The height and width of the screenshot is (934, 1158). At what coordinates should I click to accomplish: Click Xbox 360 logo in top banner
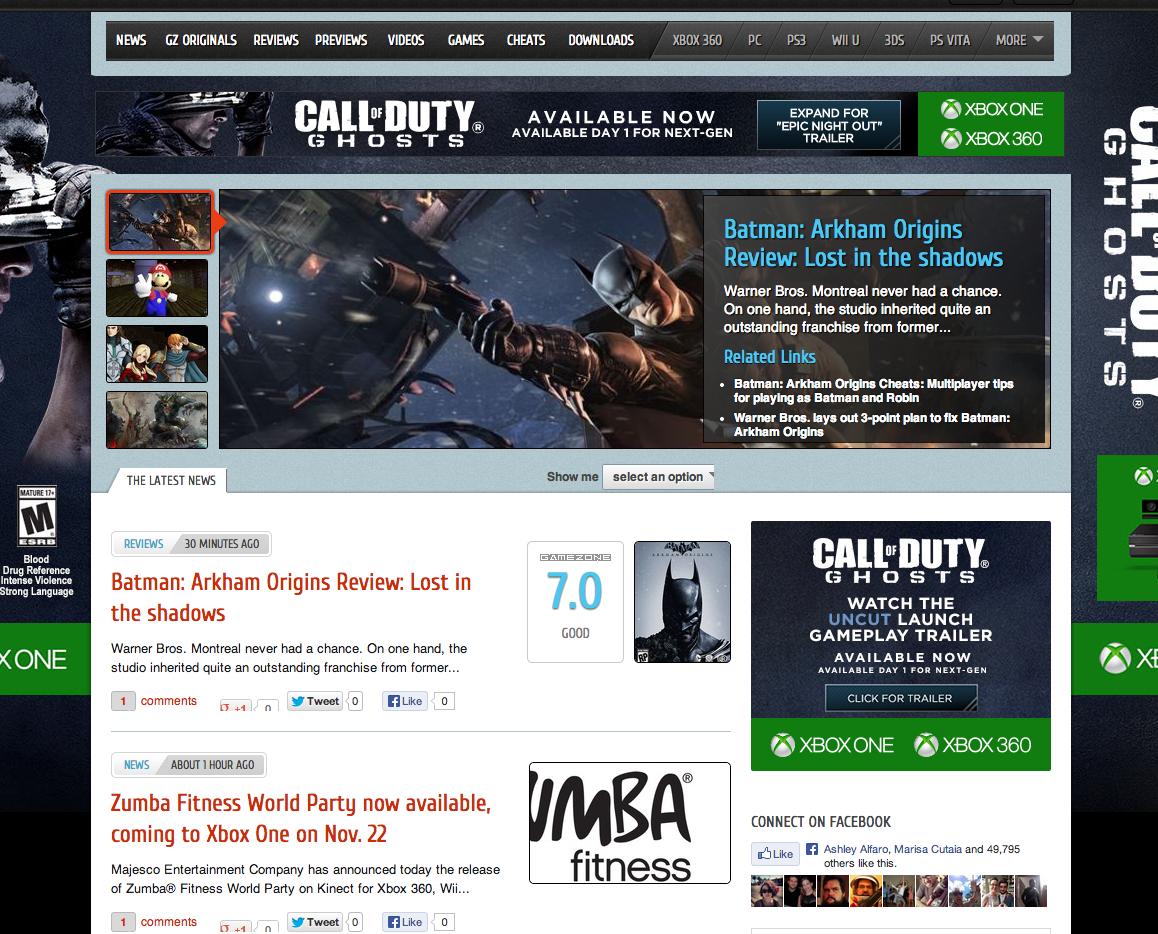pos(991,138)
